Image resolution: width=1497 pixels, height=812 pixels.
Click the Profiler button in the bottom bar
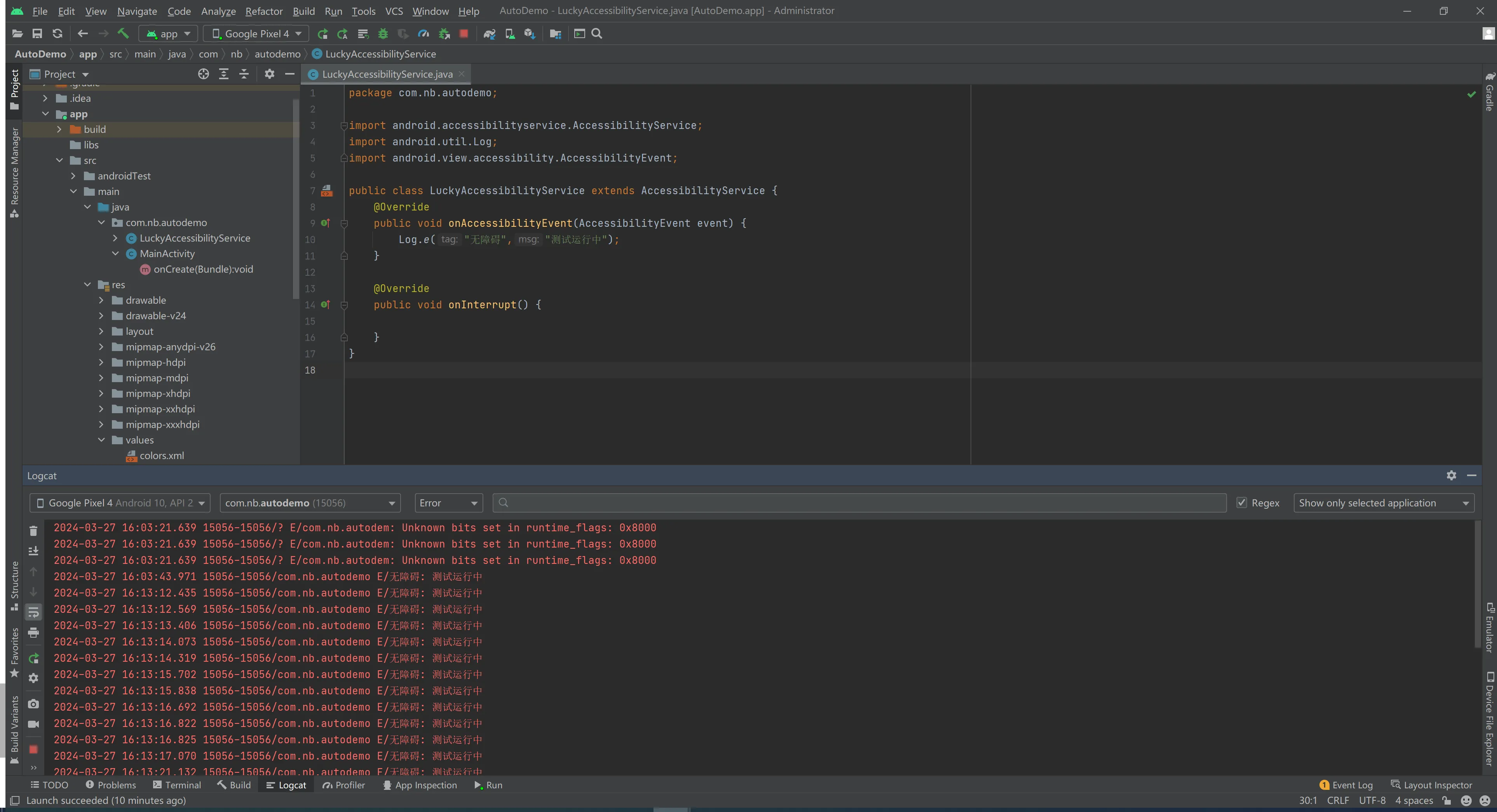344,785
